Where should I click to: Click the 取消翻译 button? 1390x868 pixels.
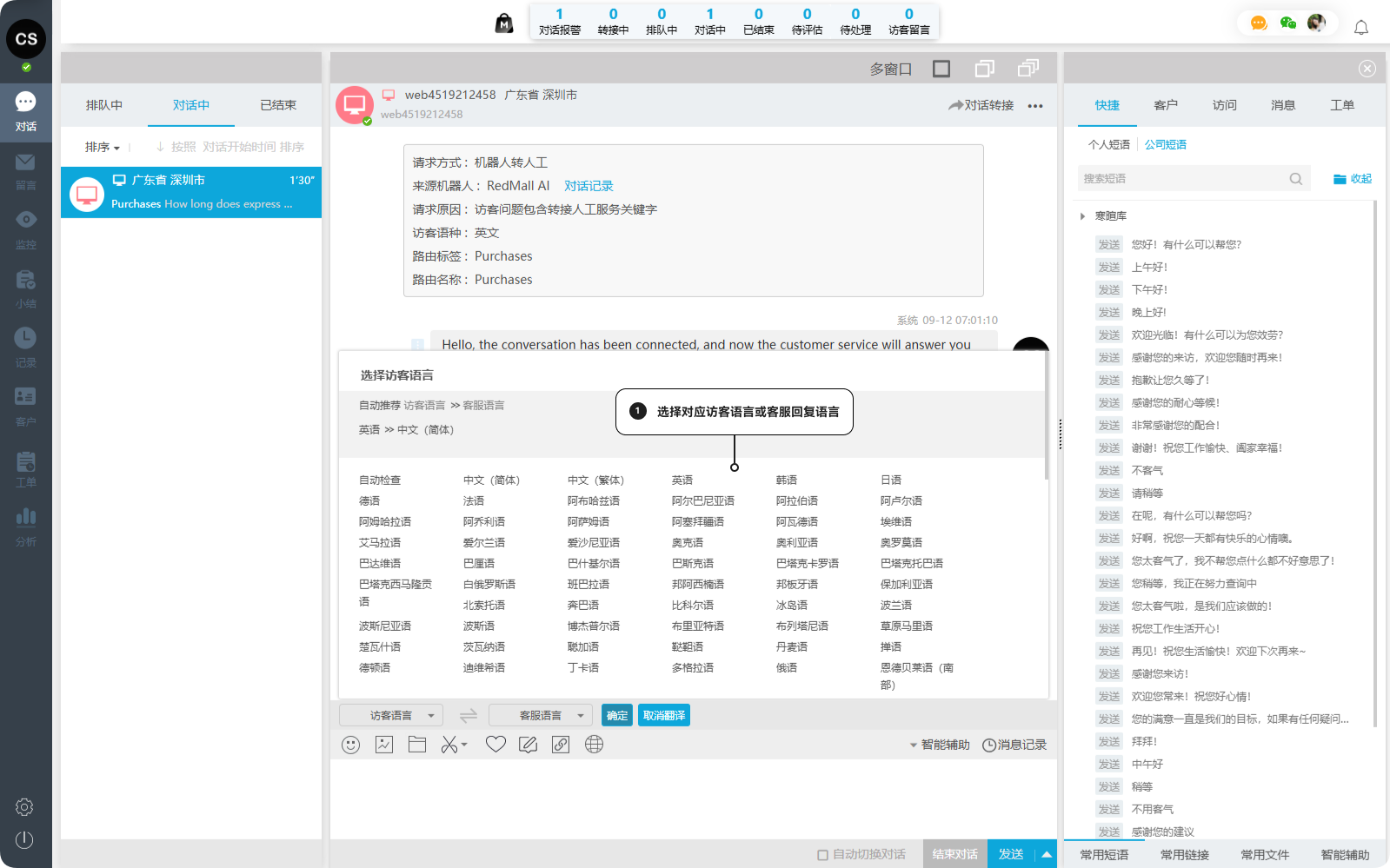point(664,716)
